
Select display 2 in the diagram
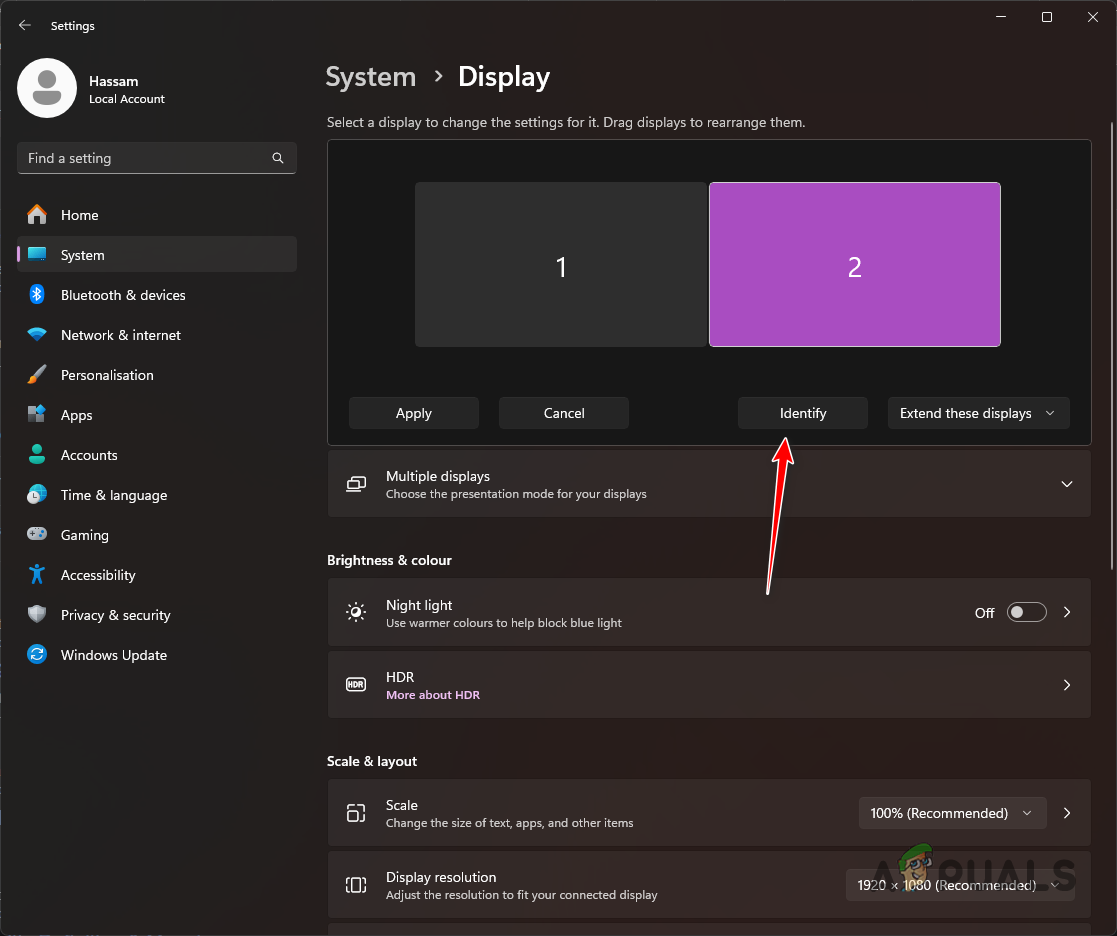coord(854,264)
